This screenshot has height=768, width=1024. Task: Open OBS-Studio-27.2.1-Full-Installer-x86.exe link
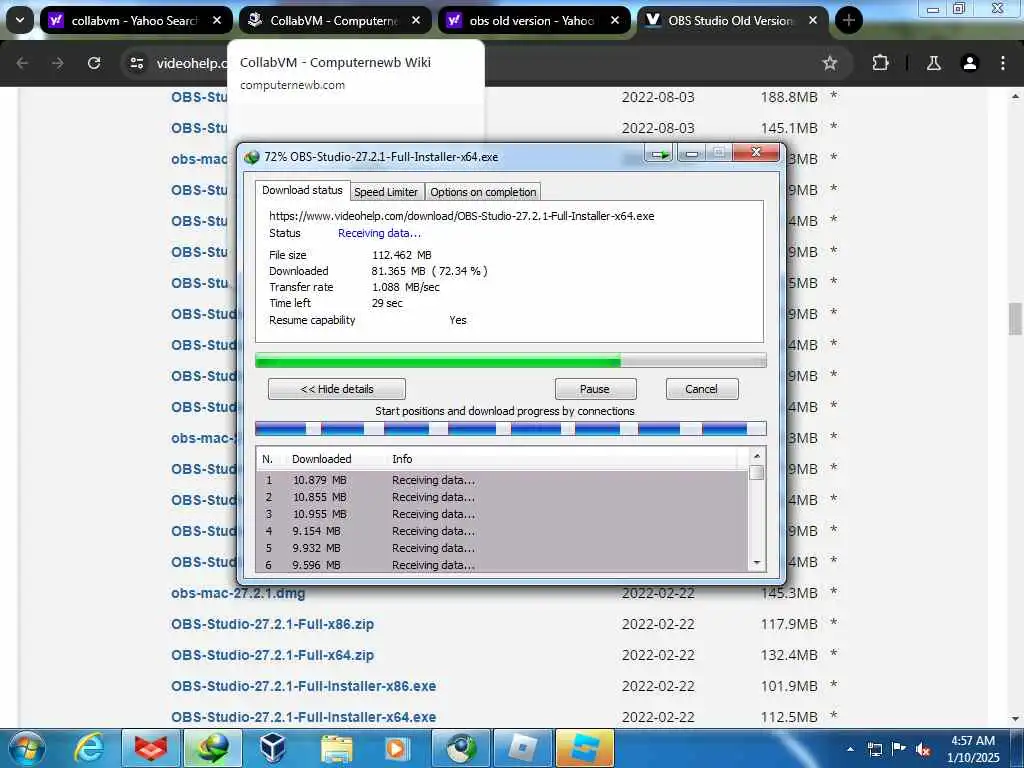(x=304, y=686)
